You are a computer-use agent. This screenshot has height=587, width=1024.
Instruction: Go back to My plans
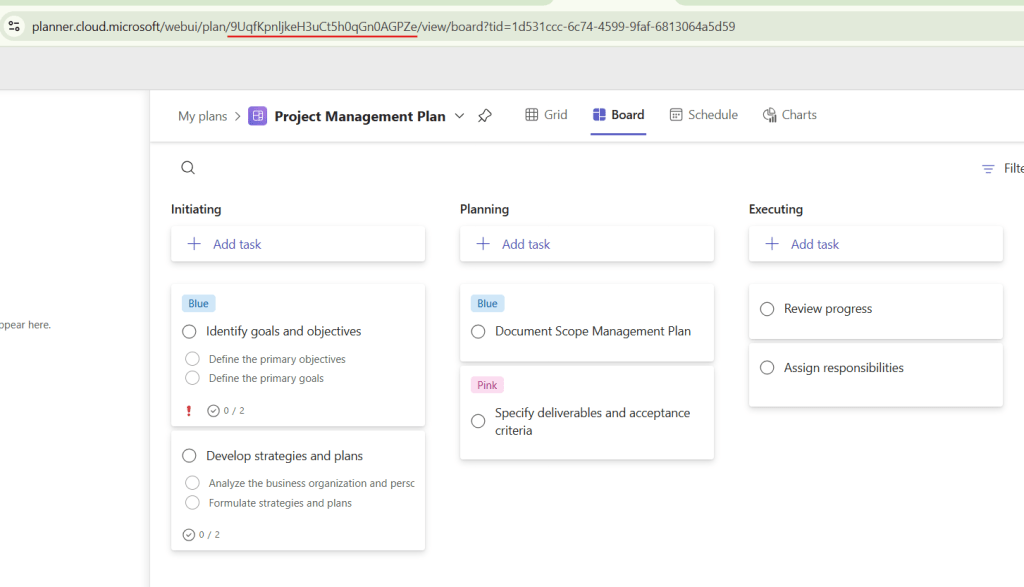click(x=203, y=115)
